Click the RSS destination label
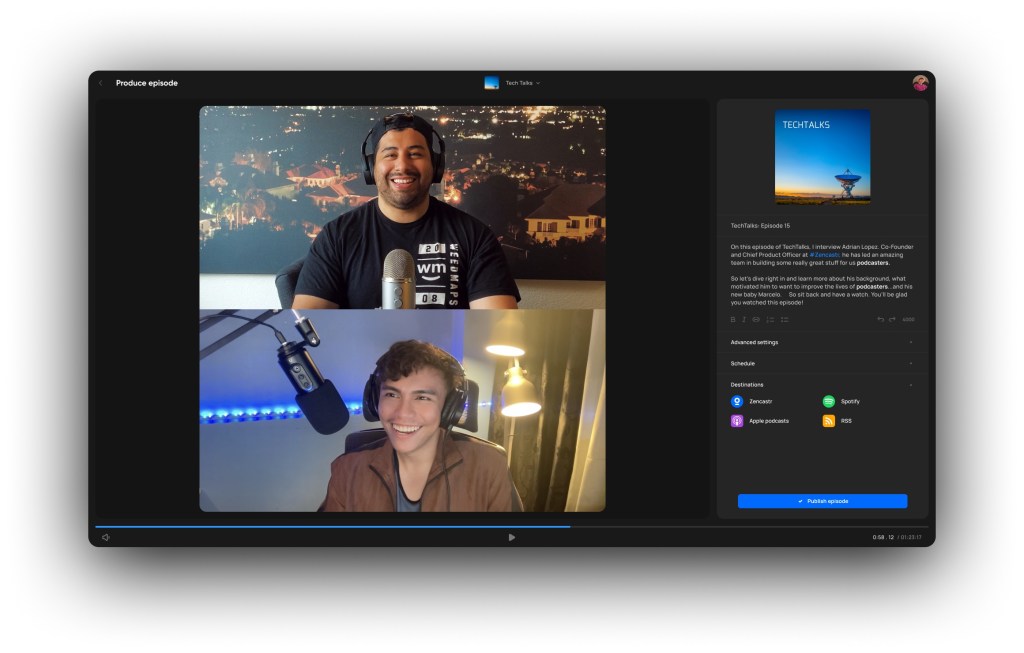Image resolution: width=1024 pixels, height=653 pixels. (x=846, y=421)
